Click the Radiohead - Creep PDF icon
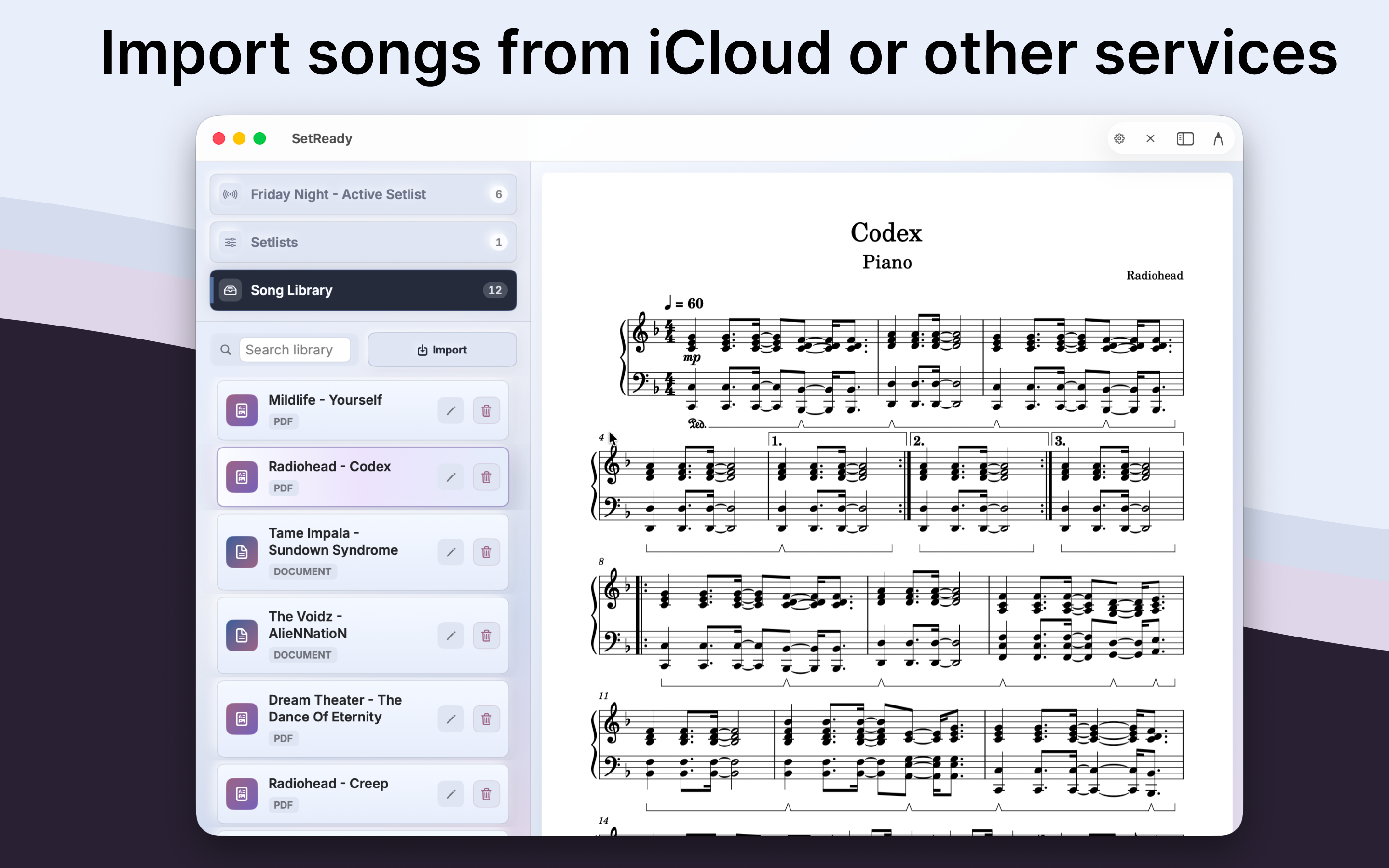 (242, 794)
